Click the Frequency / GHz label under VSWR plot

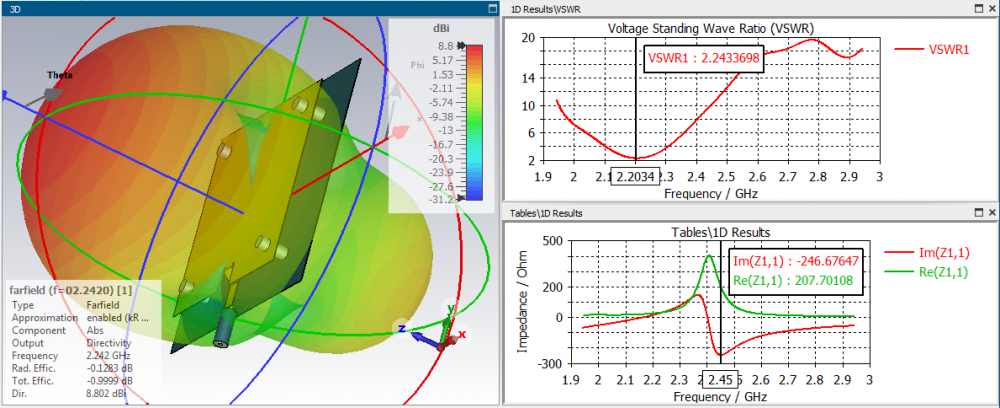(x=710, y=193)
